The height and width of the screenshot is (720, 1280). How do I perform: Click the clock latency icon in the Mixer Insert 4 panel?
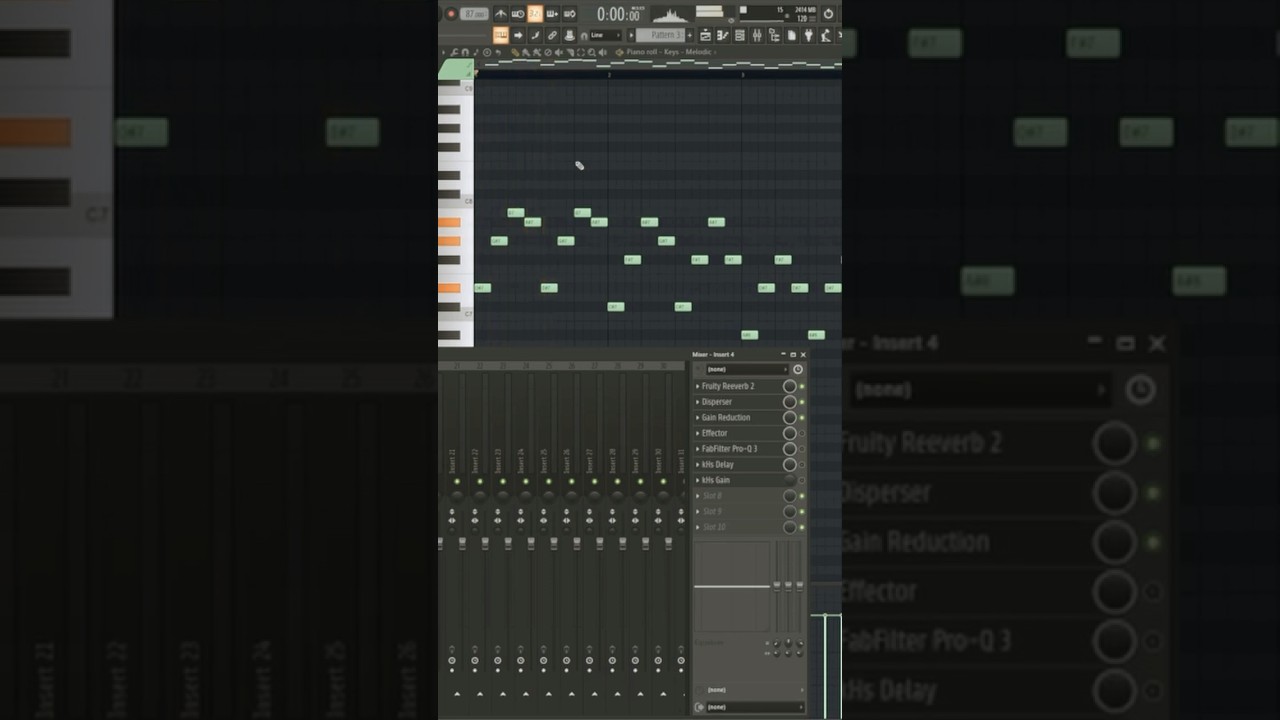[797, 369]
